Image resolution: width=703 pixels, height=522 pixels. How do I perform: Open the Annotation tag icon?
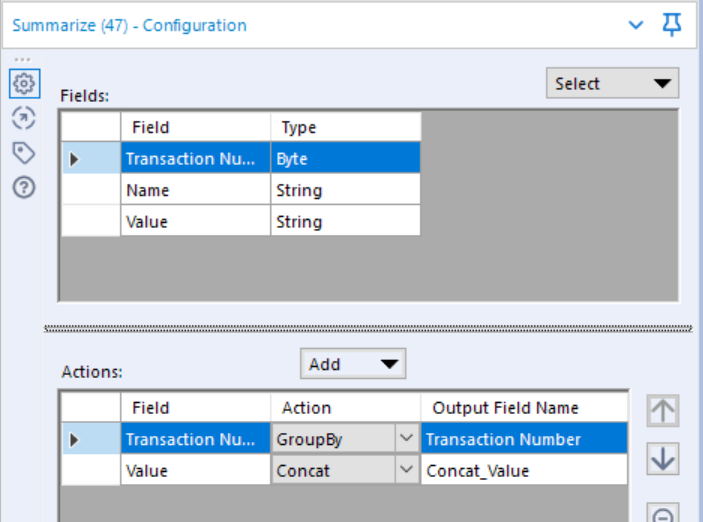[x=24, y=153]
